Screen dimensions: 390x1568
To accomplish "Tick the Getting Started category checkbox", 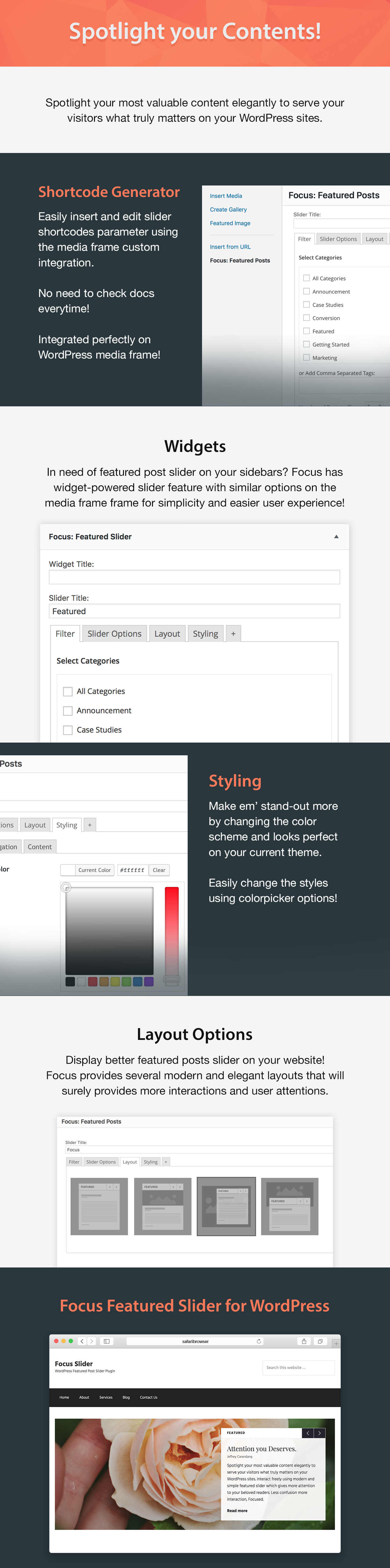I will (307, 344).
